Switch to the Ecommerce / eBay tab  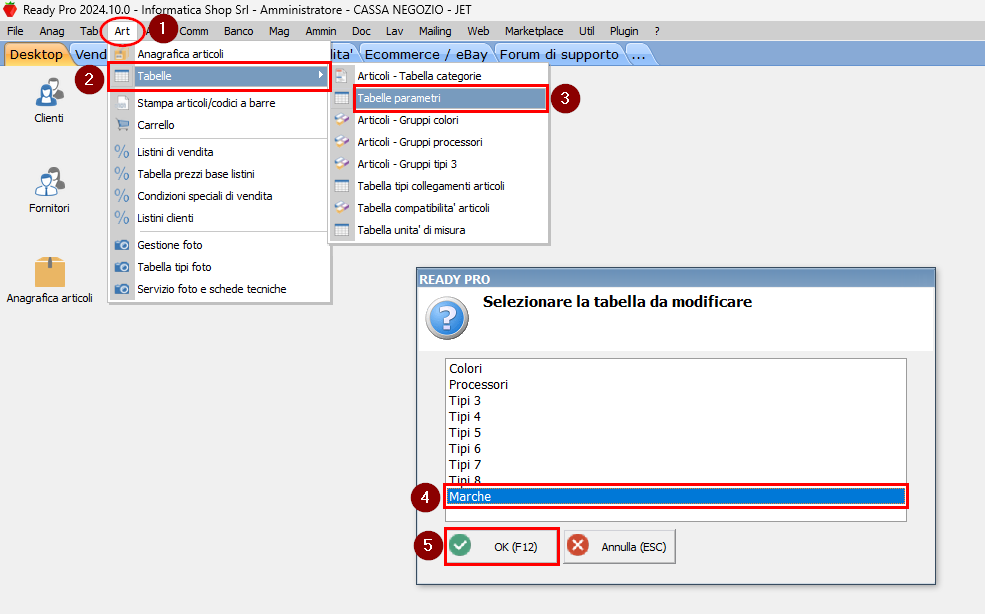(426, 55)
